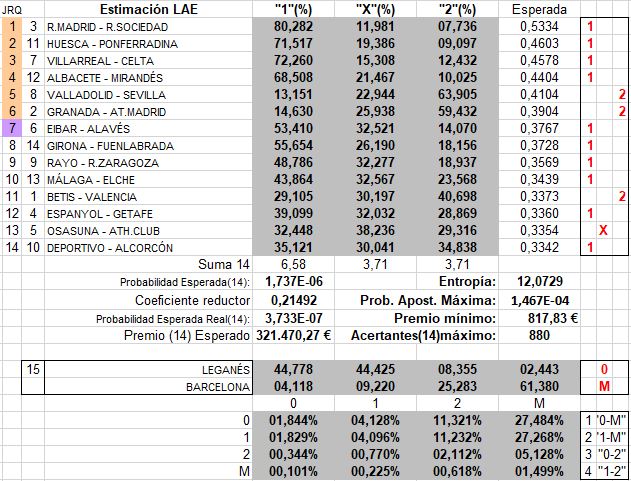
Task: Click the GRANADA - AT.MADRID match cell
Action: click(x=148, y=112)
